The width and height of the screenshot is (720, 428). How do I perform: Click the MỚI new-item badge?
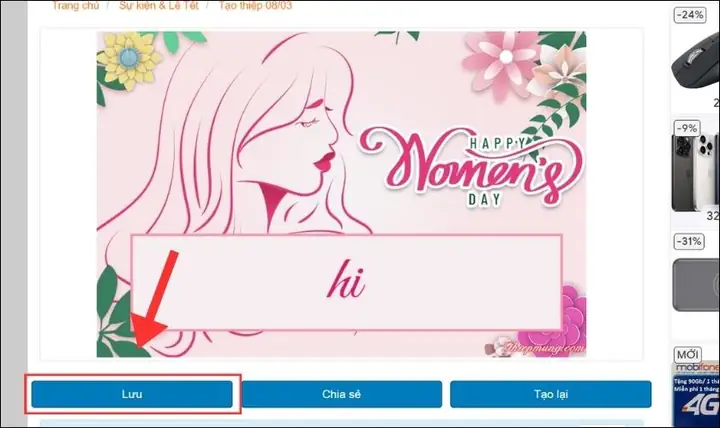(x=687, y=355)
